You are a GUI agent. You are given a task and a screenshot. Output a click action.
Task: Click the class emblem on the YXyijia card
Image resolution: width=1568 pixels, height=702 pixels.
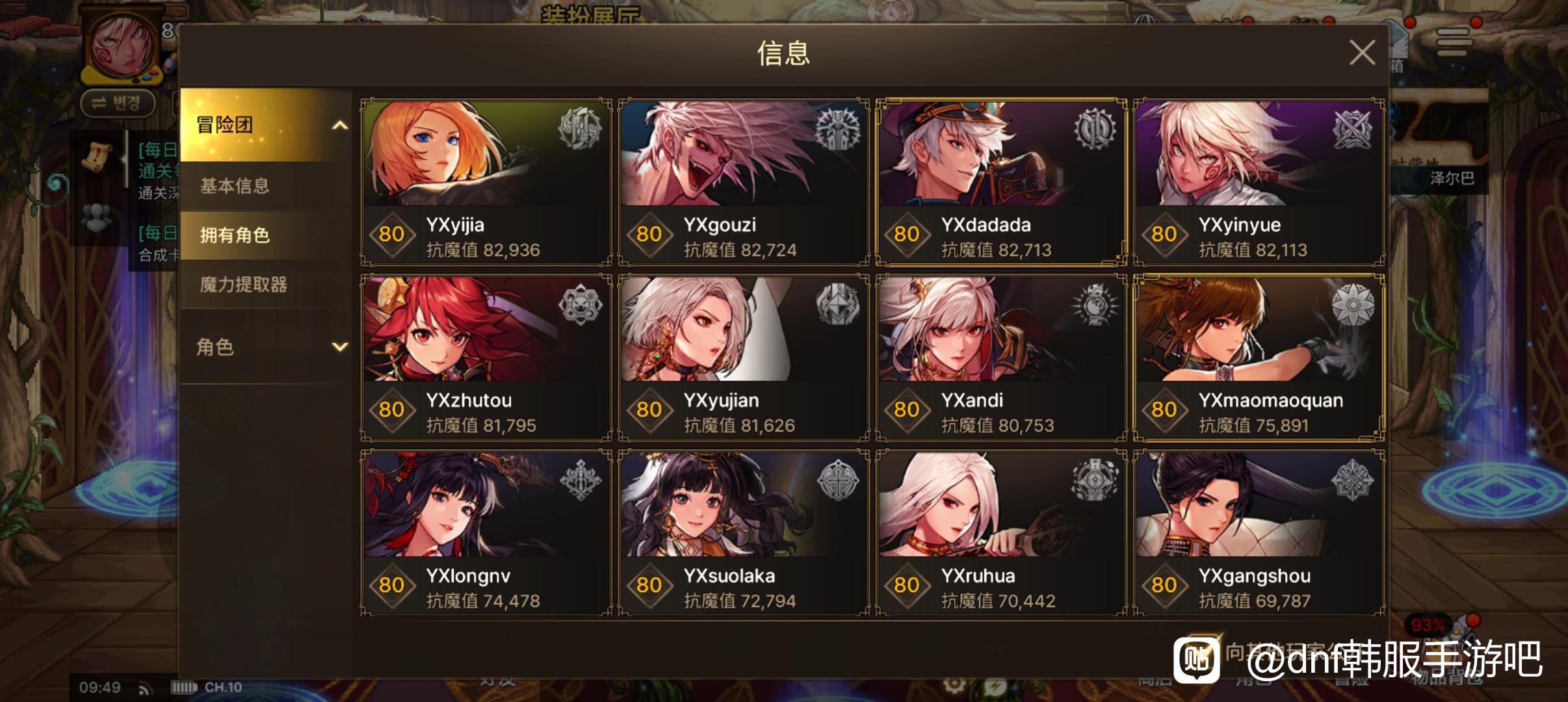580,128
